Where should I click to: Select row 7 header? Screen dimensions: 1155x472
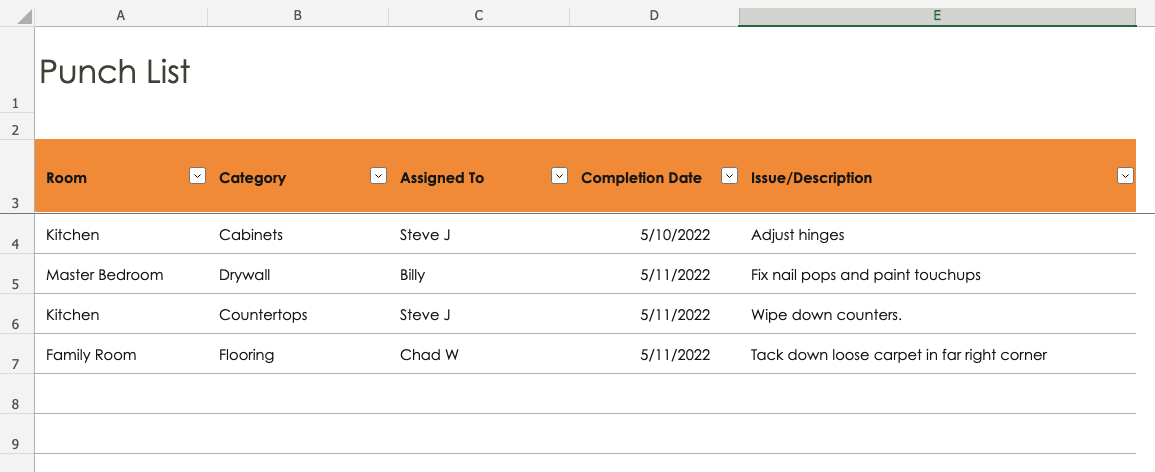point(16,353)
